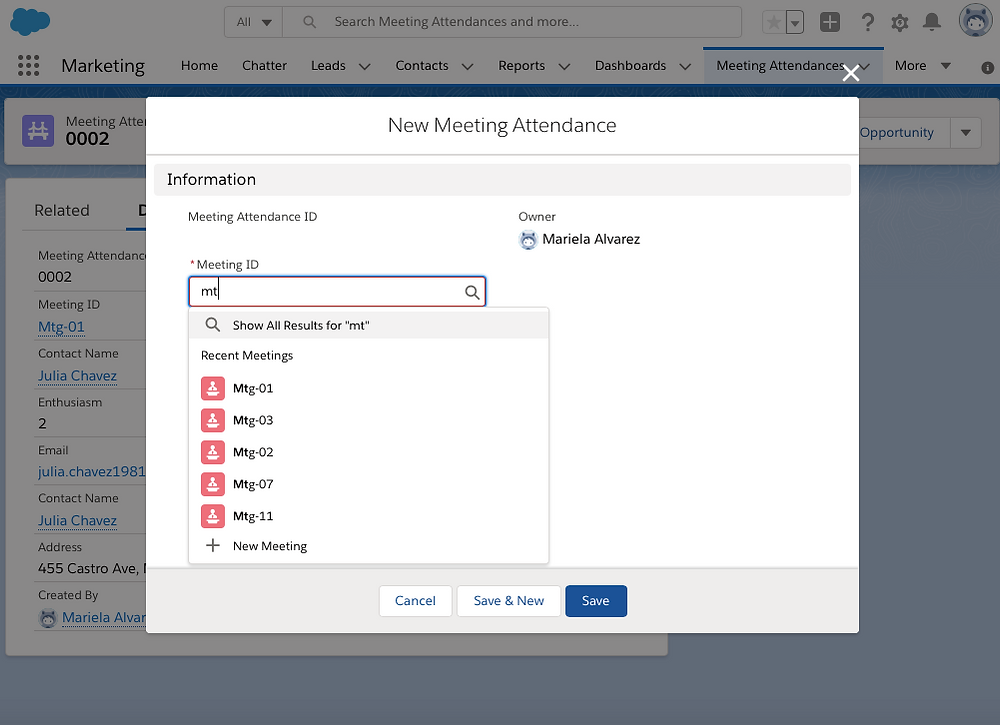Focus the Meeting ID lookup field

click(337, 292)
